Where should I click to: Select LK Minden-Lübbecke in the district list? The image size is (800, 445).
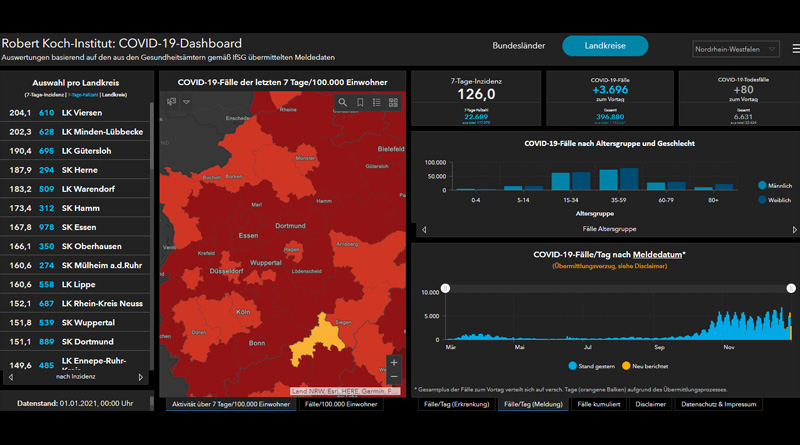coord(75,132)
